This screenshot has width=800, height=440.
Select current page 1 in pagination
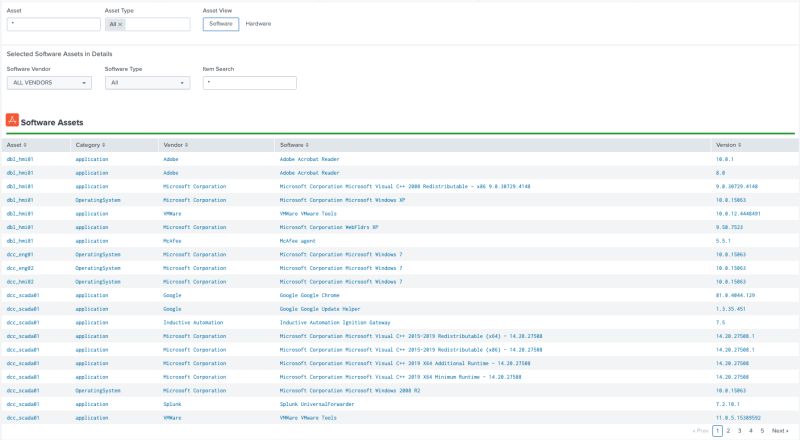tap(717, 431)
